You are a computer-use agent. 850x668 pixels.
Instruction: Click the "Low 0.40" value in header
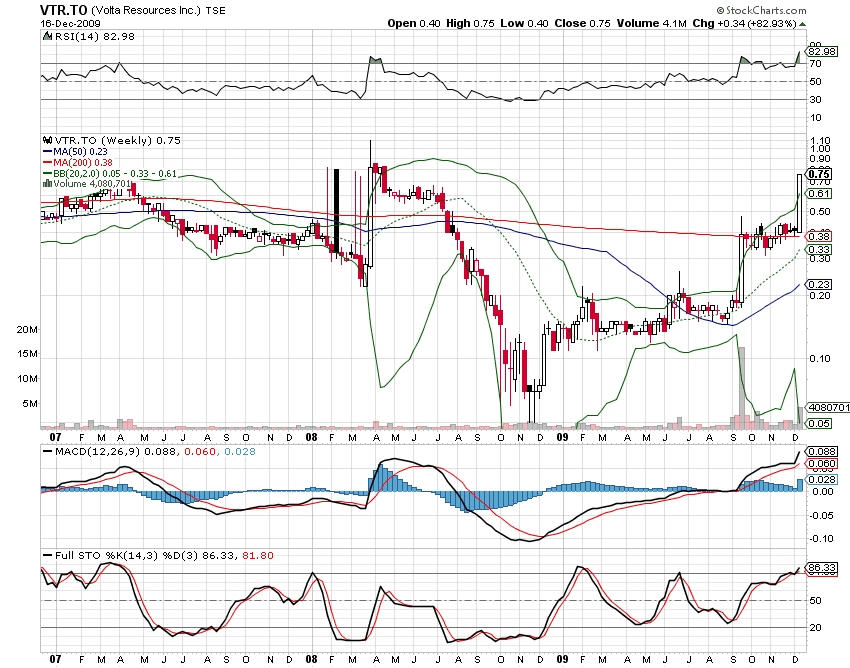[x=524, y=23]
